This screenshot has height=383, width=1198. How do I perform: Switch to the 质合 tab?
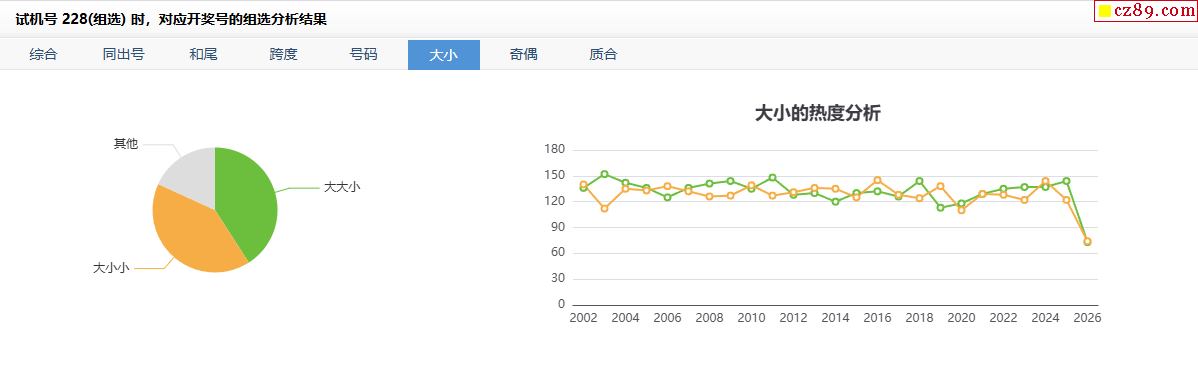[x=604, y=55]
